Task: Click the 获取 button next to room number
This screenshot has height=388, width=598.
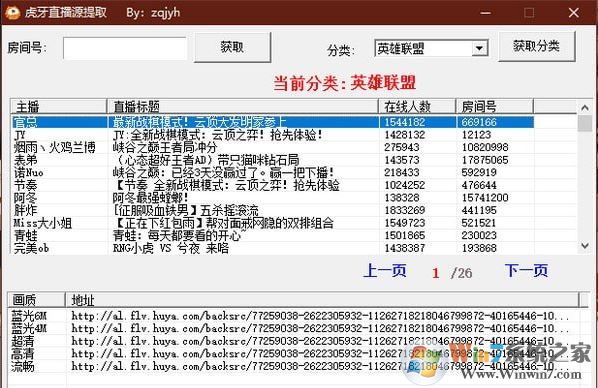Action: pos(232,47)
